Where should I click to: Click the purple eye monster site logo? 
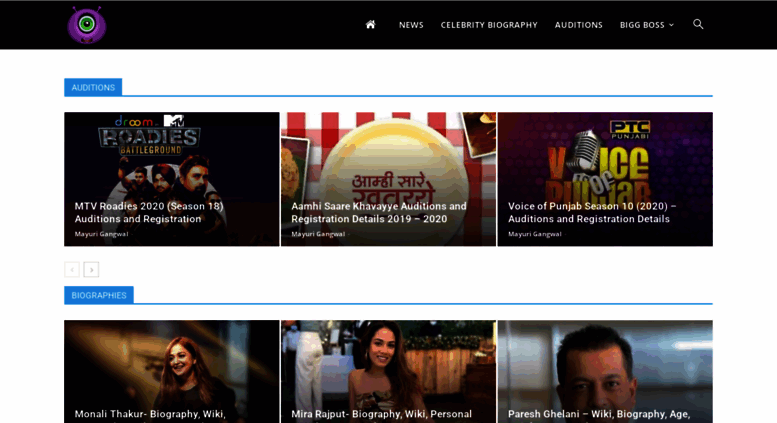pos(87,25)
